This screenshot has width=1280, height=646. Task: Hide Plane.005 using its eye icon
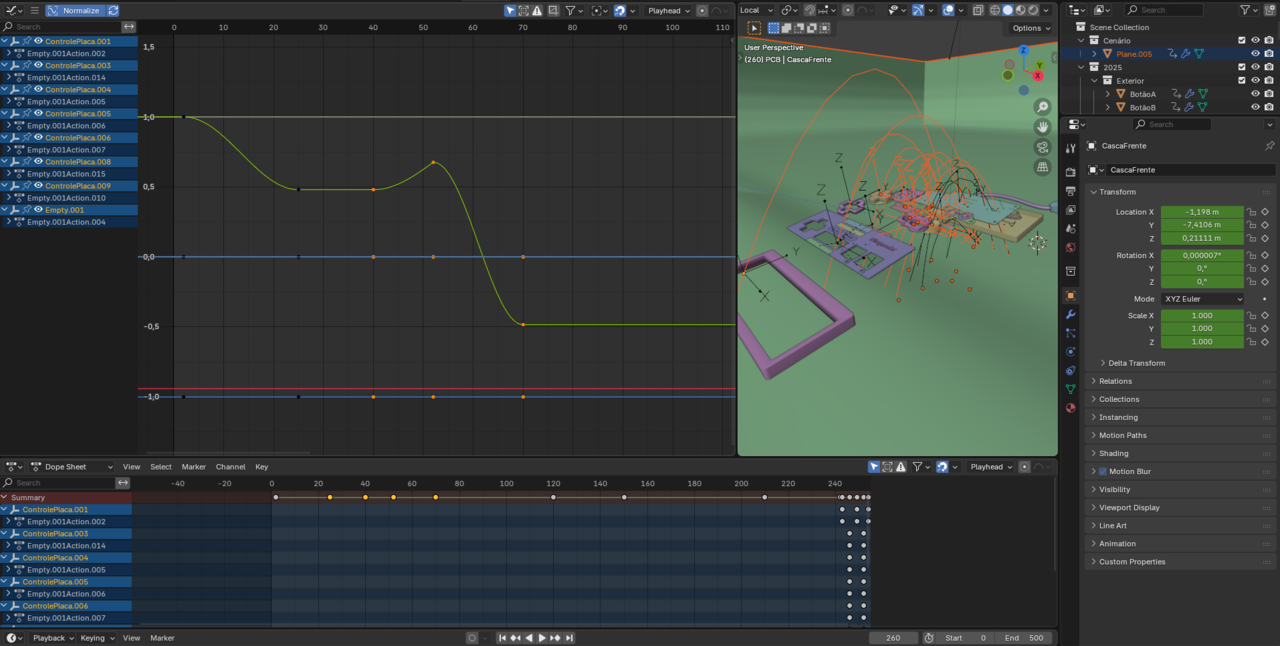click(1255, 54)
